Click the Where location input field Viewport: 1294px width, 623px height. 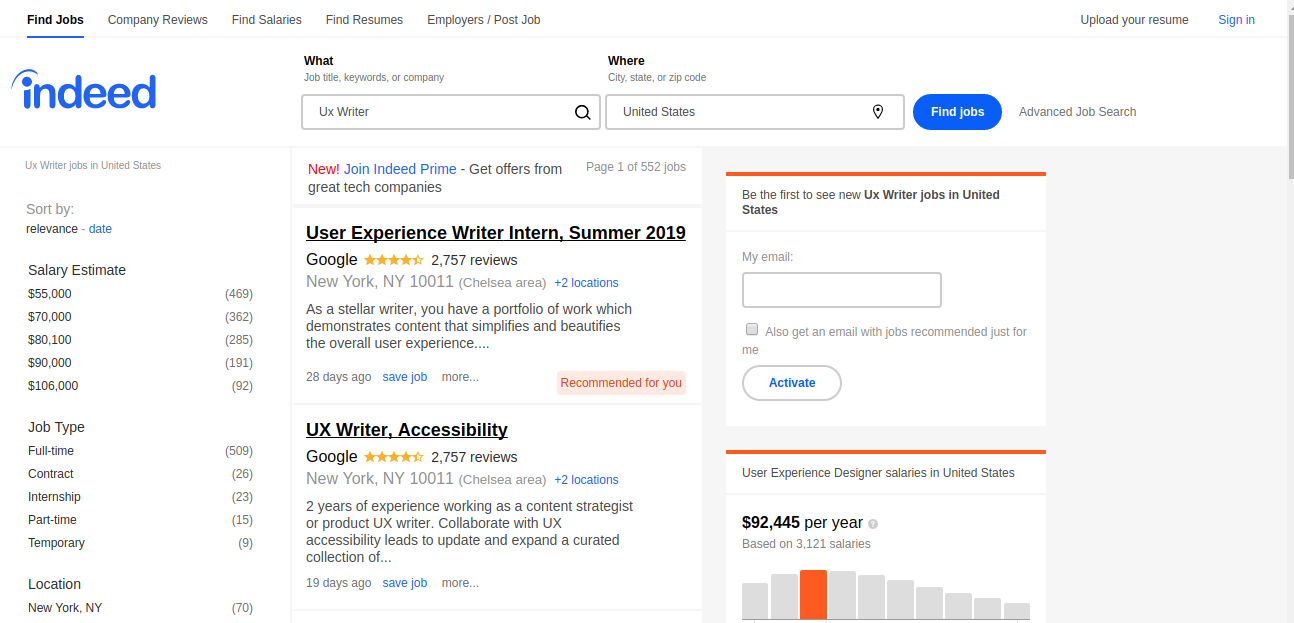(x=755, y=112)
